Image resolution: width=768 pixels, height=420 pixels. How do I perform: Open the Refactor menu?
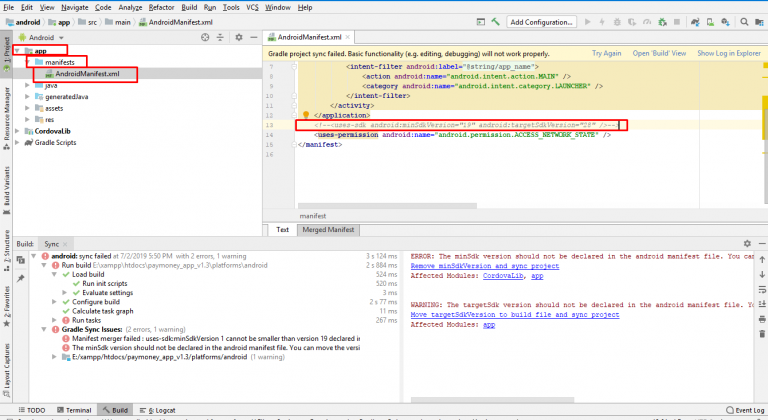pos(161,7)
